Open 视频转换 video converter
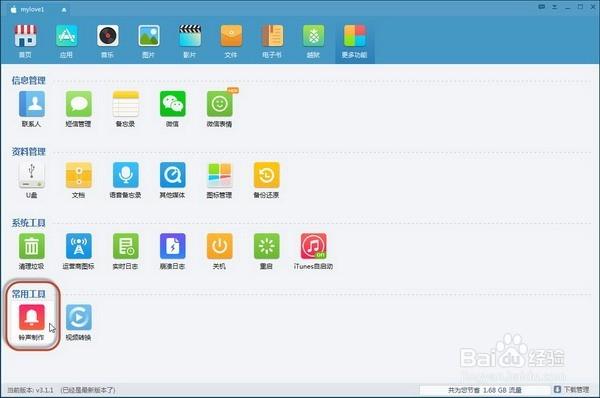This screenshot has width=600, height=398. pos(78,322)
